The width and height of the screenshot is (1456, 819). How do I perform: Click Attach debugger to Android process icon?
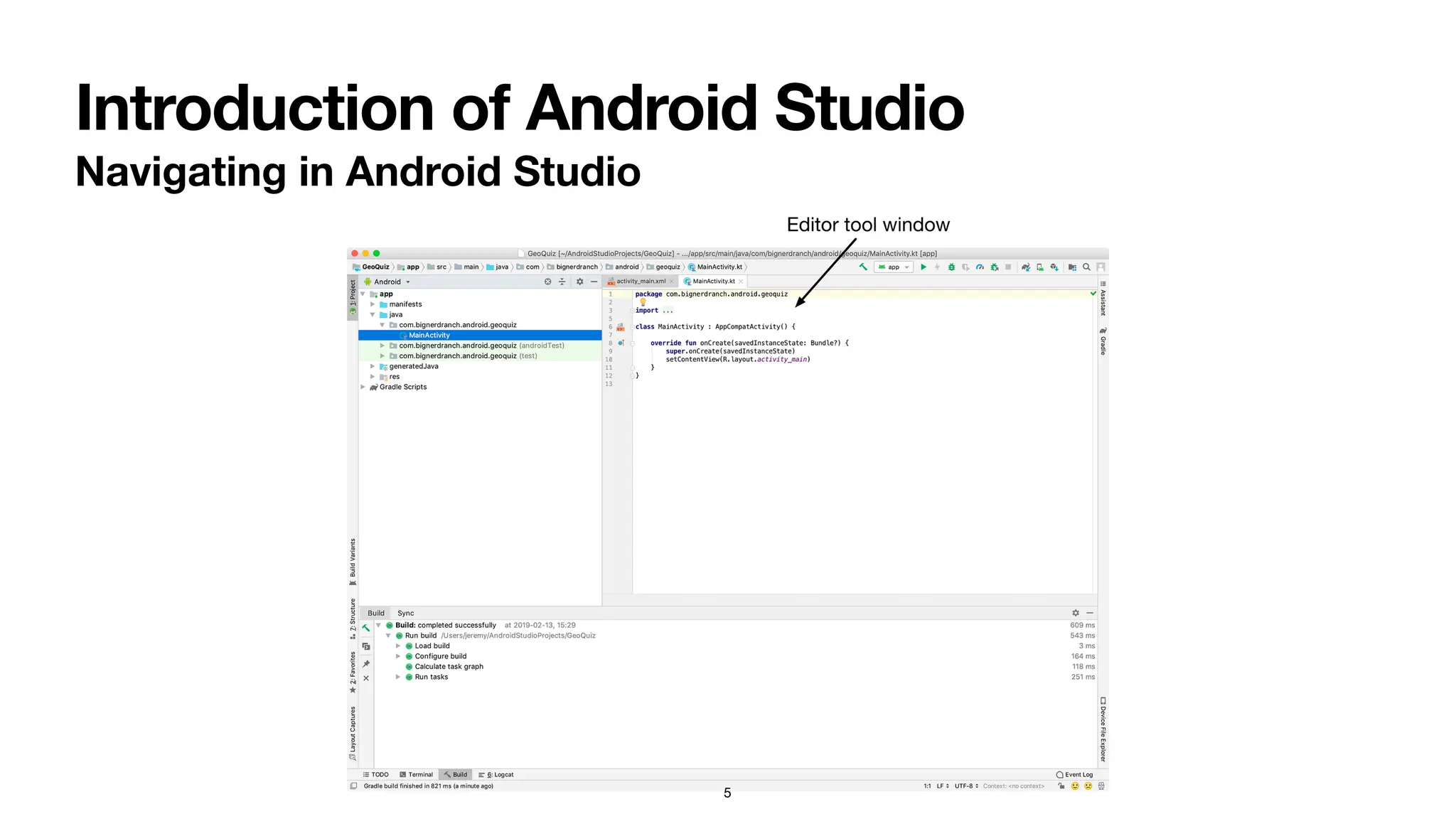(995, 267)
